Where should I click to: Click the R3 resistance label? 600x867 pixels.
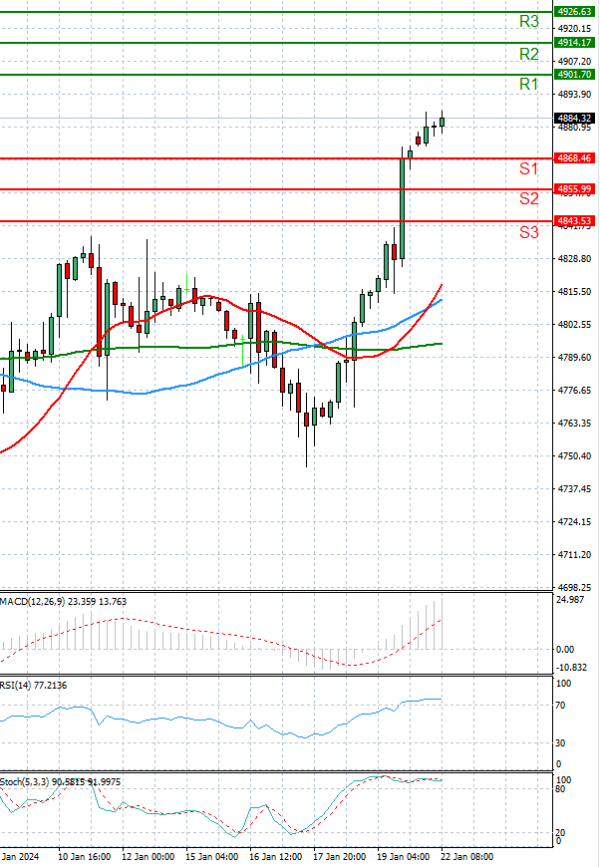coord(529,22)
